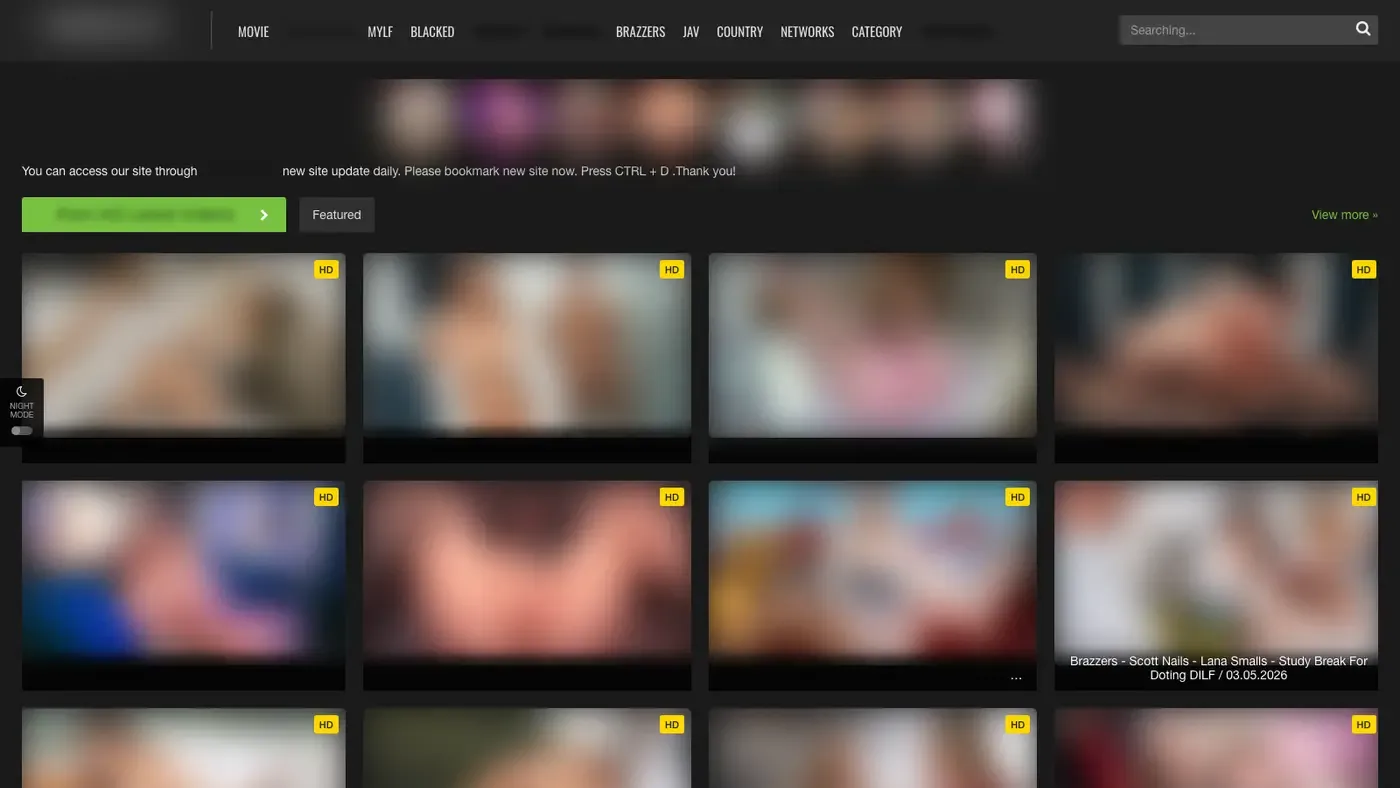The image size is (1400, 788).
Task: Open the video thumbnail dated 03.05.2026
Action: (1216, 585)
